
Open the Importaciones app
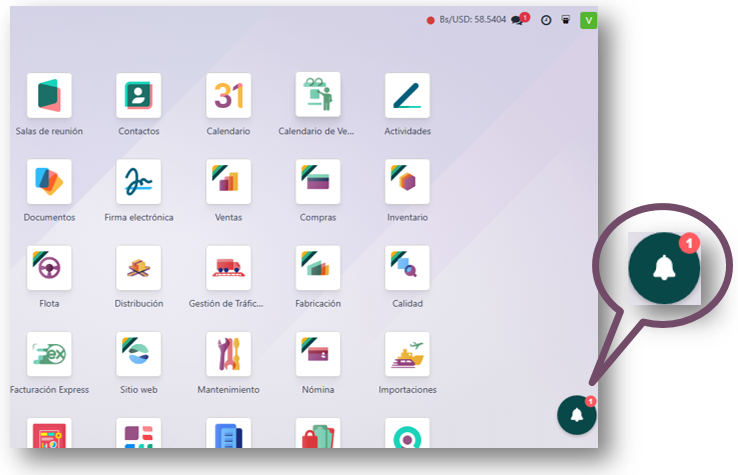(407, 354)
